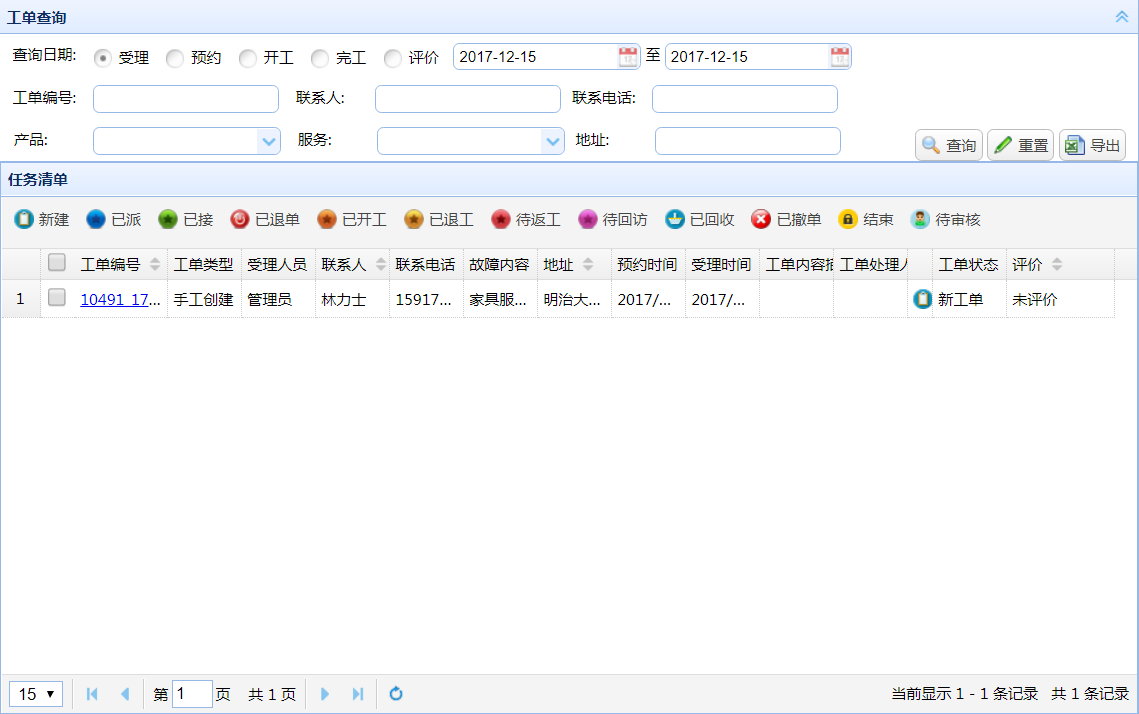The width and height of the screenshot is (1139, 714).
Task: Select the 结束 lock icon
Action: click(x=848, y=219)
